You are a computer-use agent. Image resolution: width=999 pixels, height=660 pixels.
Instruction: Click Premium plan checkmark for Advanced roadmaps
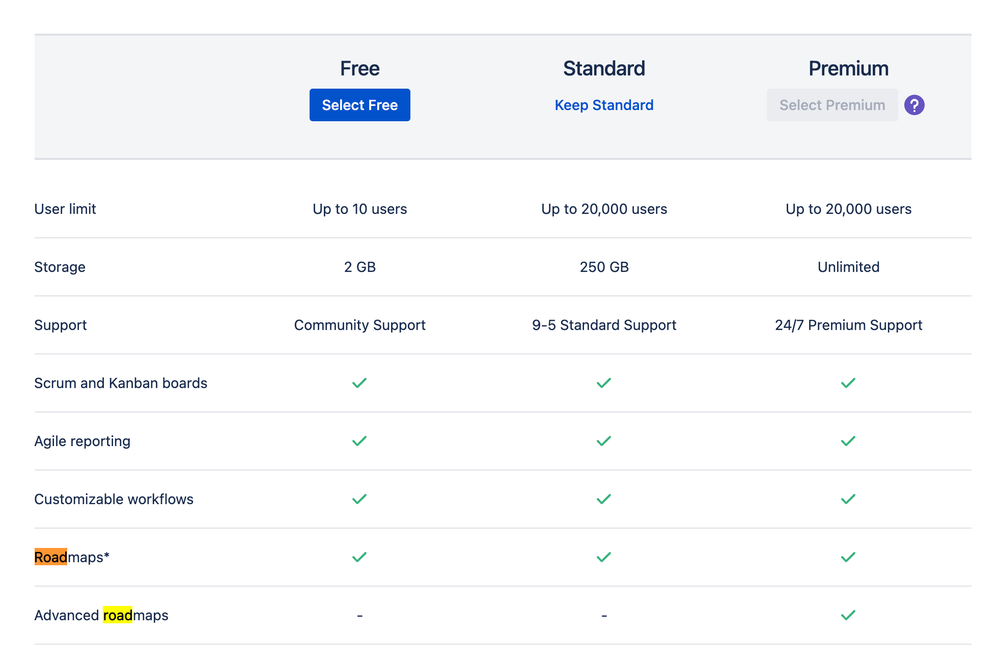coord(848,615)
